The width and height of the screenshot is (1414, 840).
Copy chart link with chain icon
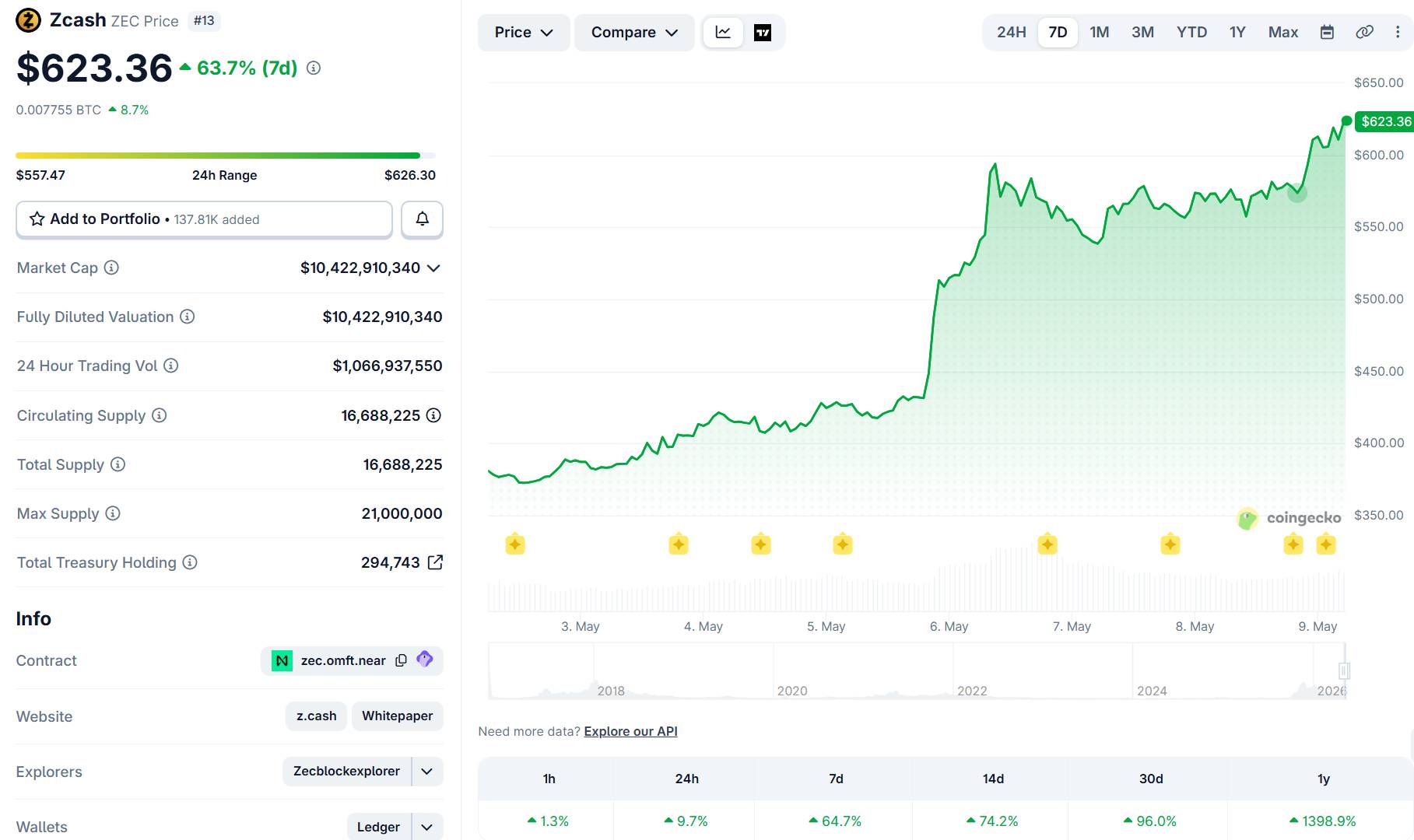[1364, 32]
